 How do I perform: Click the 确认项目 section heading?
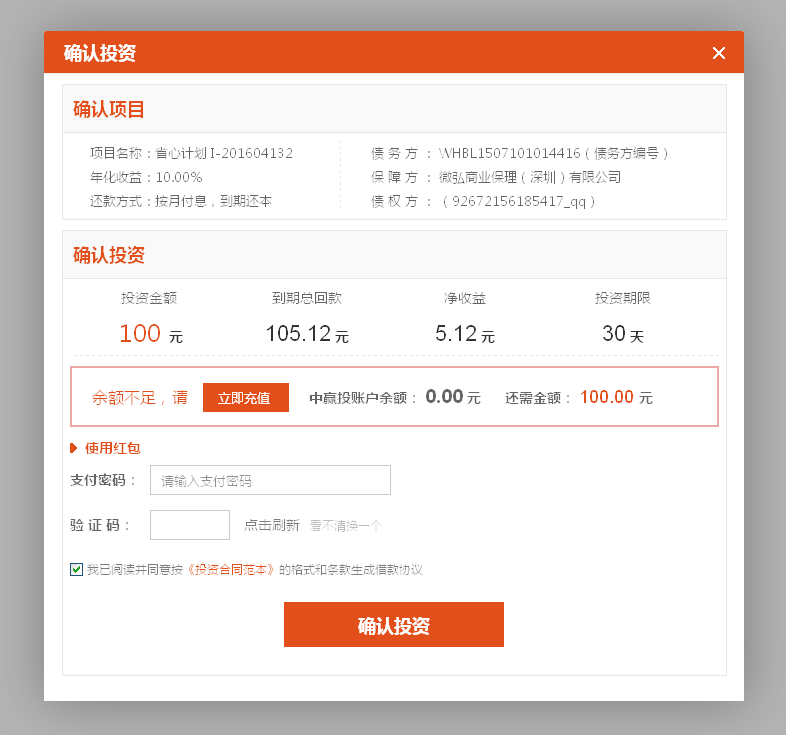coord(109,109)
